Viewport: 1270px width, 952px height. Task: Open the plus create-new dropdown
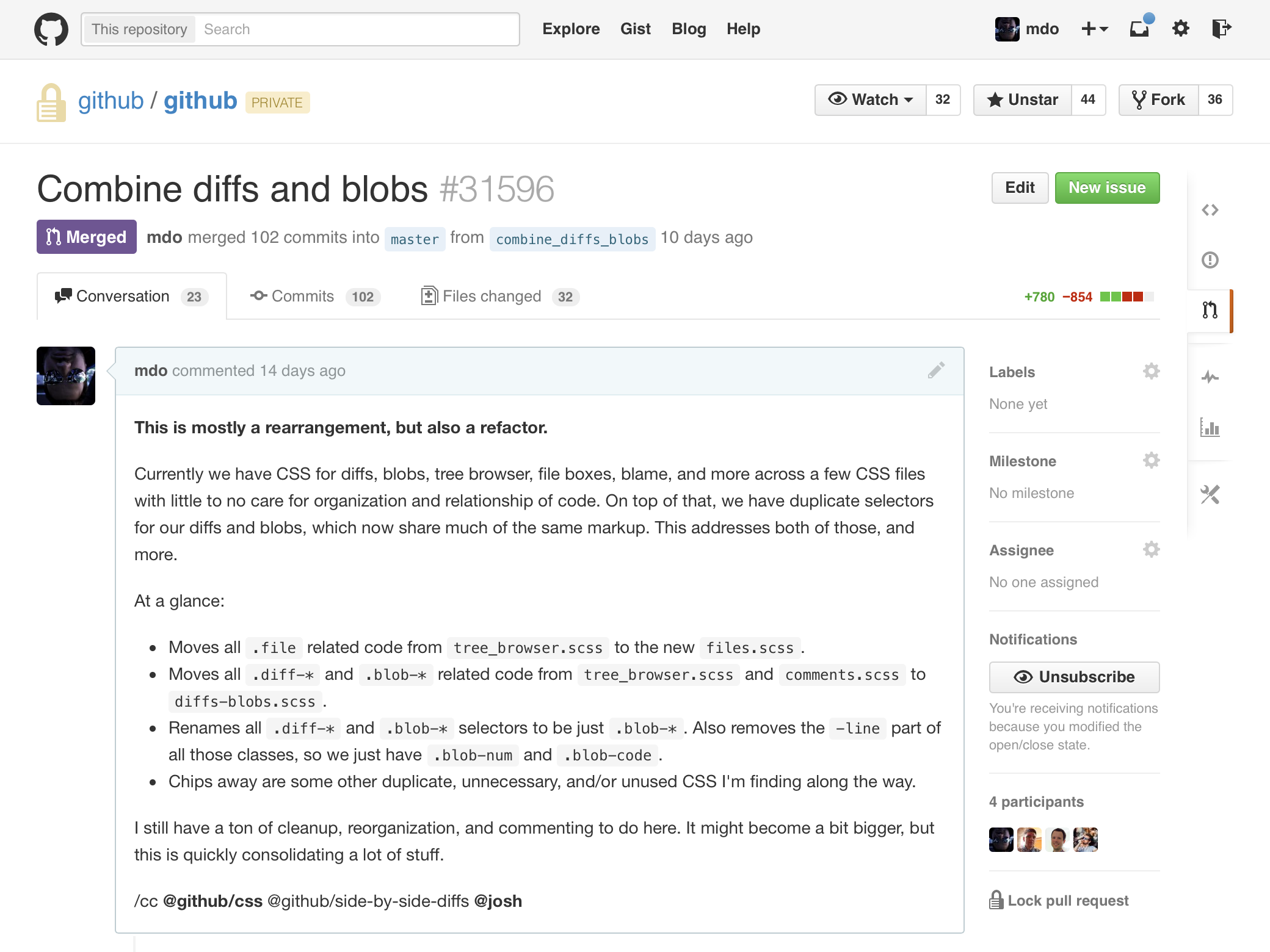[1094, 29]
